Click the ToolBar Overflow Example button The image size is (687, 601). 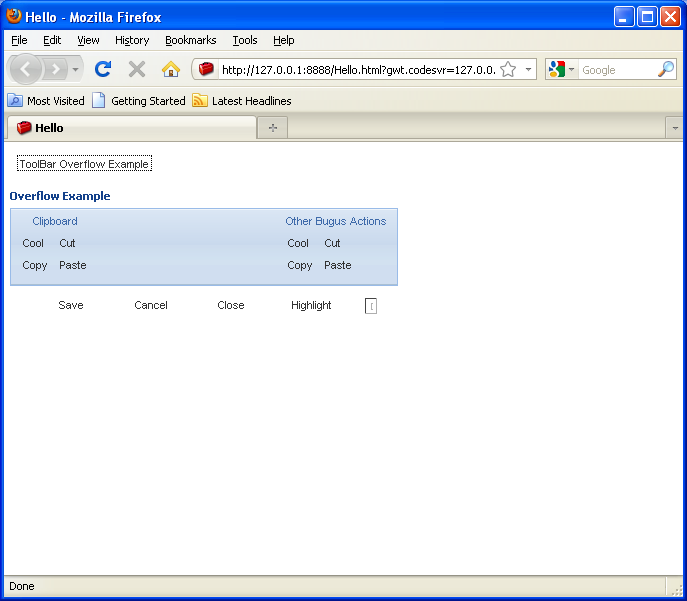[x=85, y=164]
